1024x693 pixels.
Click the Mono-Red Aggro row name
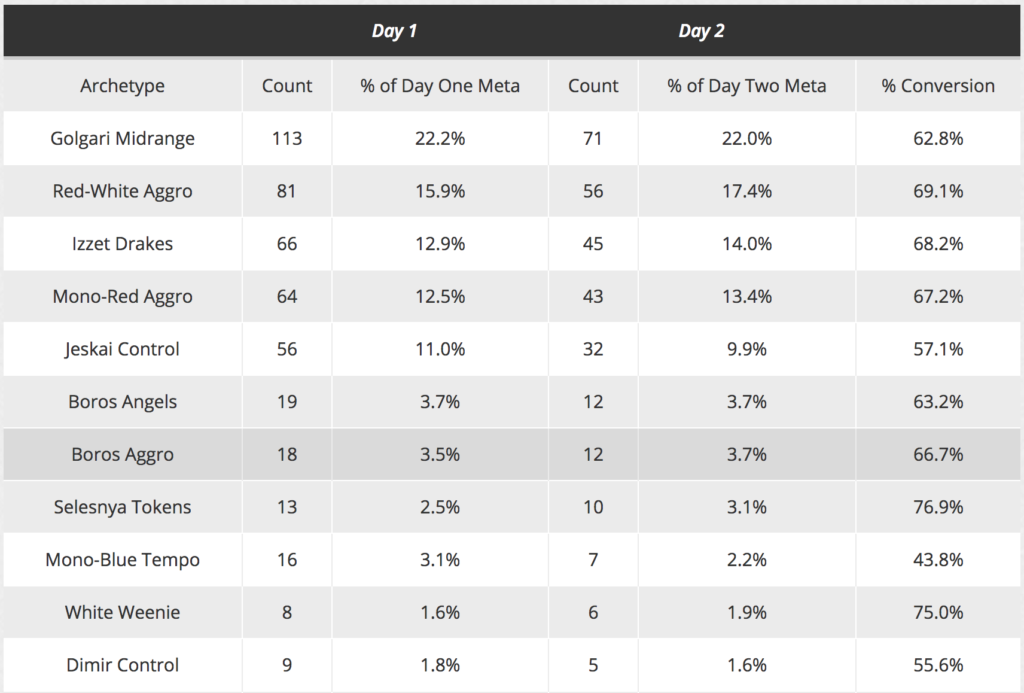point(122,297)
